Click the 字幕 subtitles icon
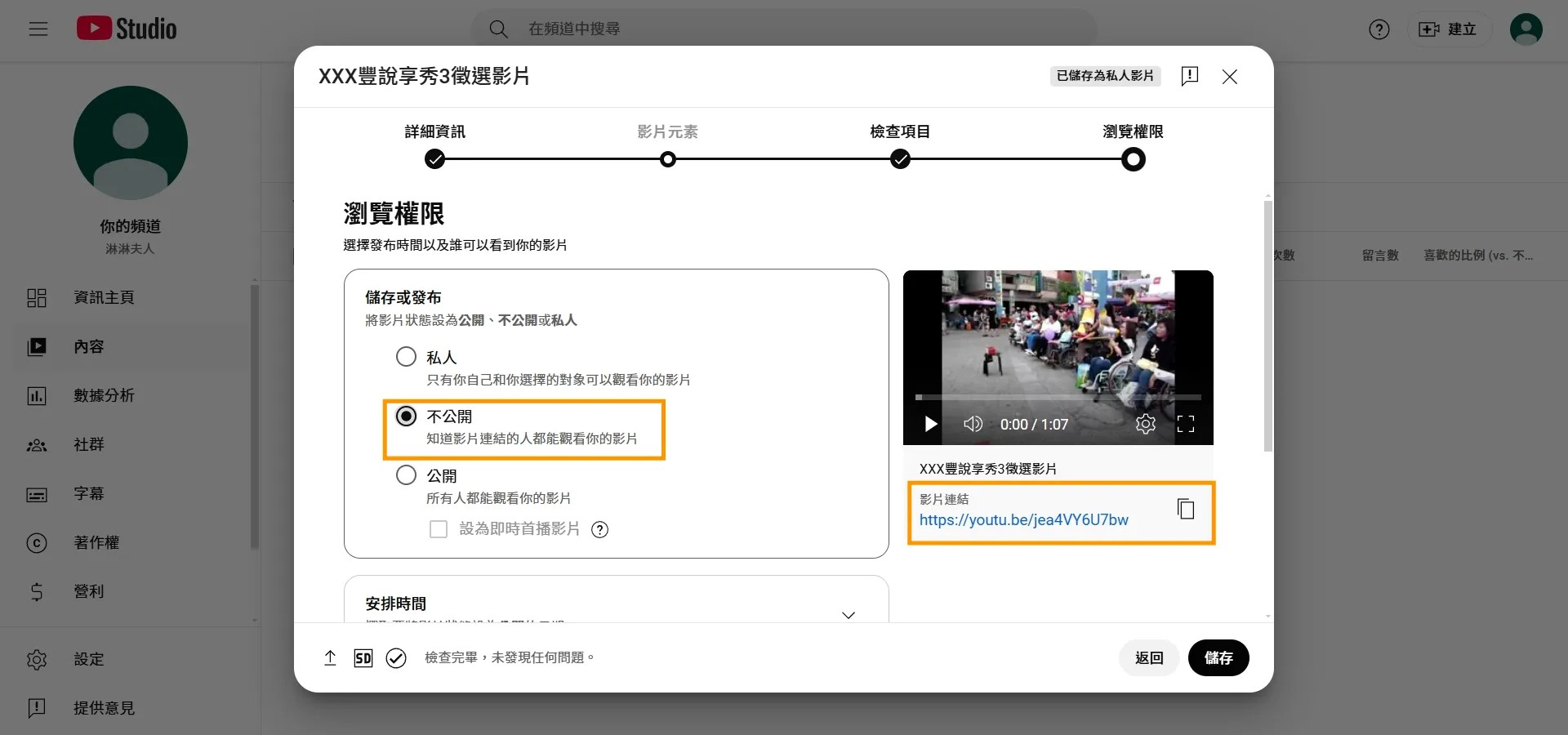The height and width of the screenshot is (735, 1568). [37, 494]
